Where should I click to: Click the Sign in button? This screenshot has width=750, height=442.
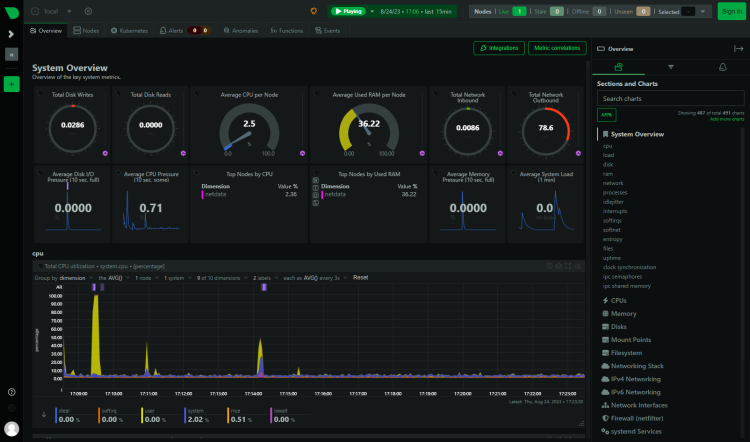tap(732, 11)
